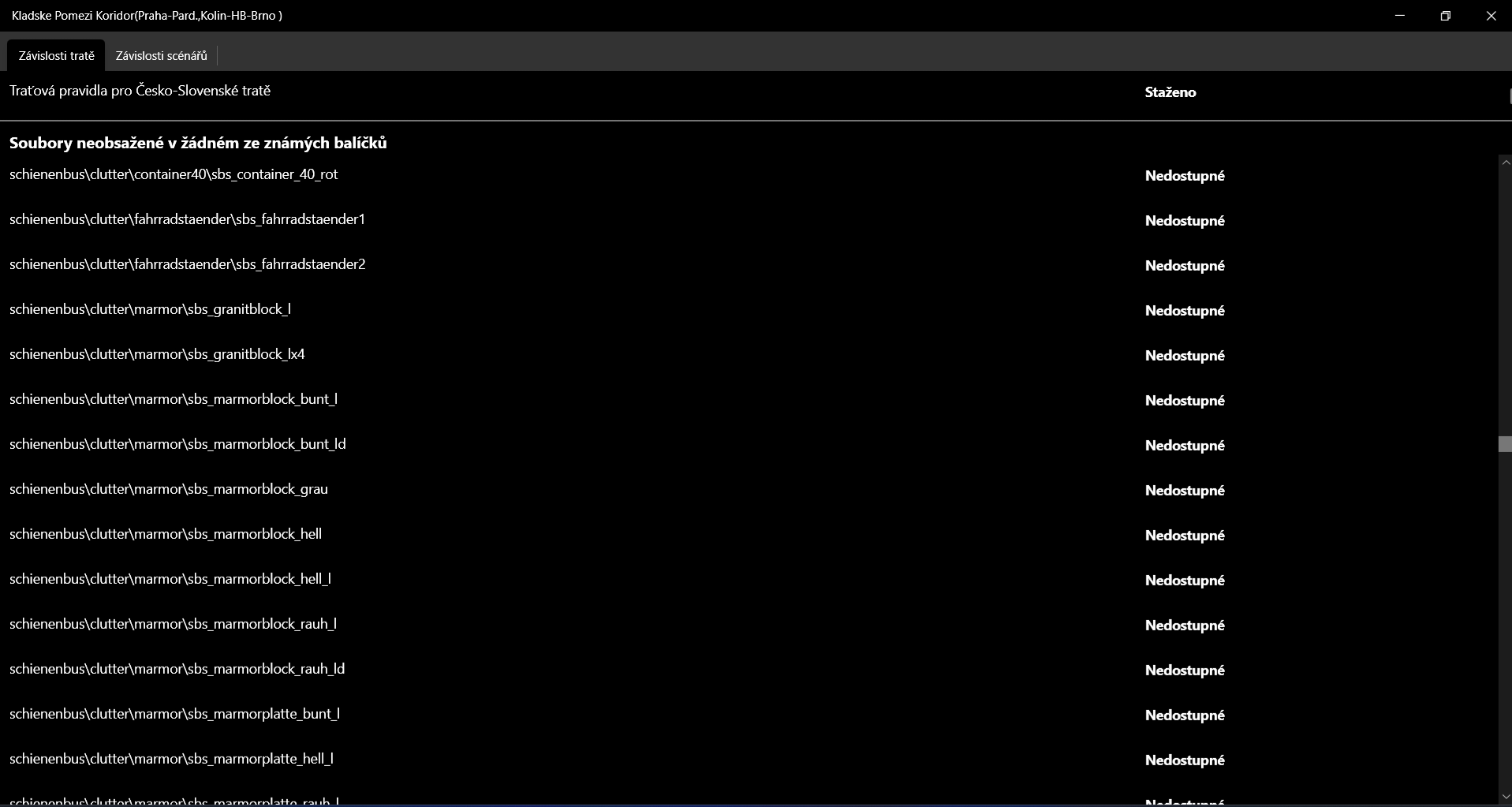1512x807 pixels.
Task: Click 'Nedostupné' status for sbs_marmorblock_bunt_ld
Action: (x=1185, y=446)
